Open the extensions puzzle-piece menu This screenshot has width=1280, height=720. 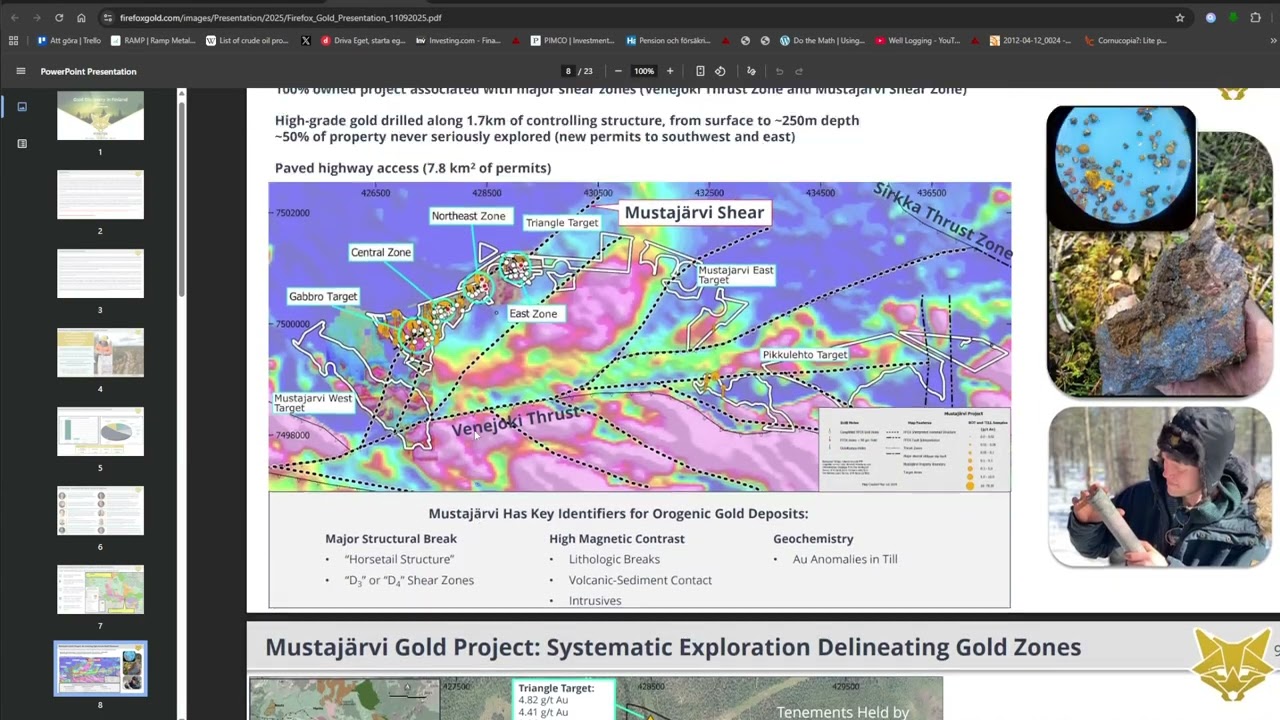pyautogui.click(x=1256, y=17)
